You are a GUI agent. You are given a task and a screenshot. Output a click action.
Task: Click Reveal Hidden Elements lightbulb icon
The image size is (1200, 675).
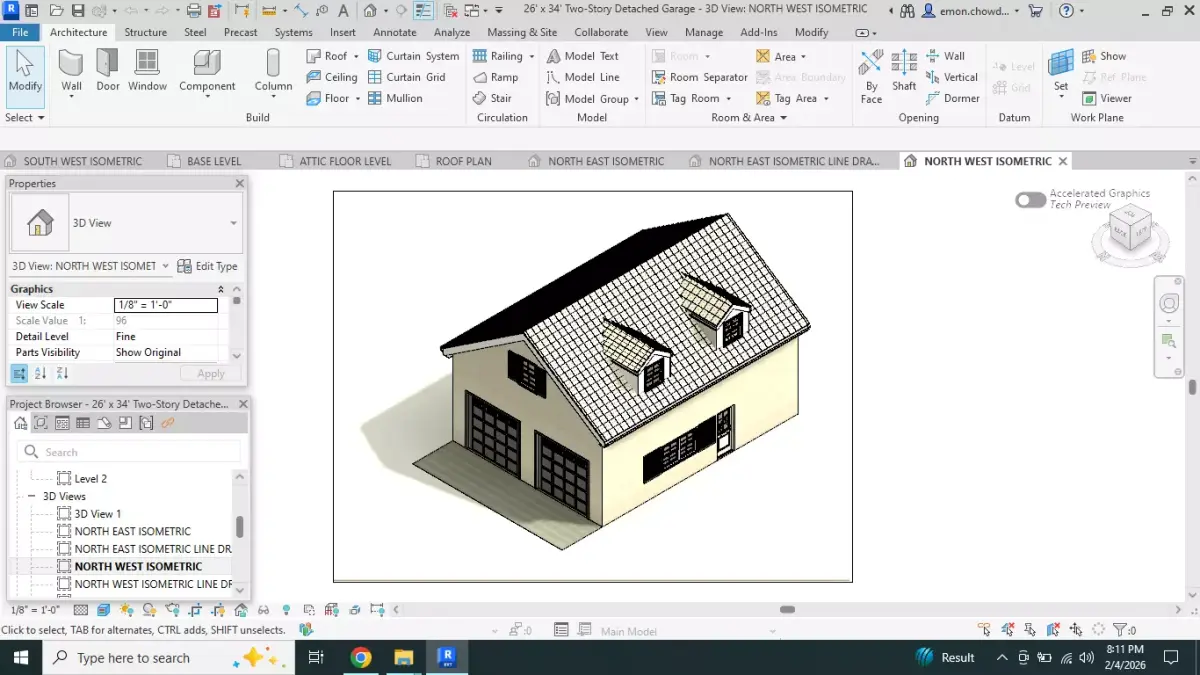pos(286,610)
